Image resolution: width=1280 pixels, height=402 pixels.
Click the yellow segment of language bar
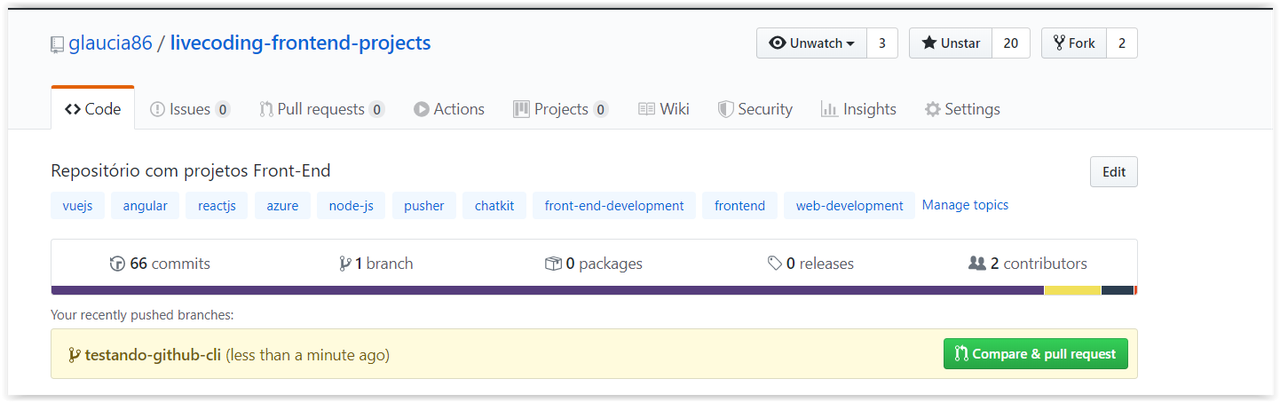1072,290
